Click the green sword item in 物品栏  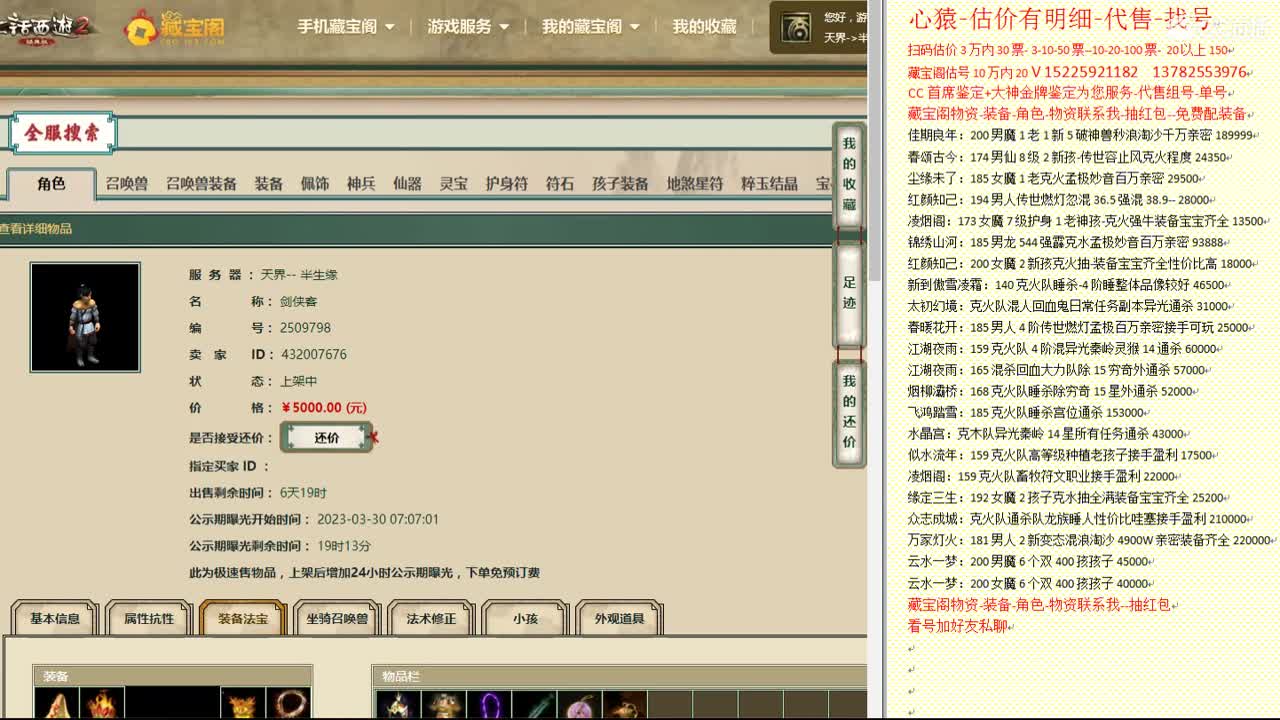(535, 705)
